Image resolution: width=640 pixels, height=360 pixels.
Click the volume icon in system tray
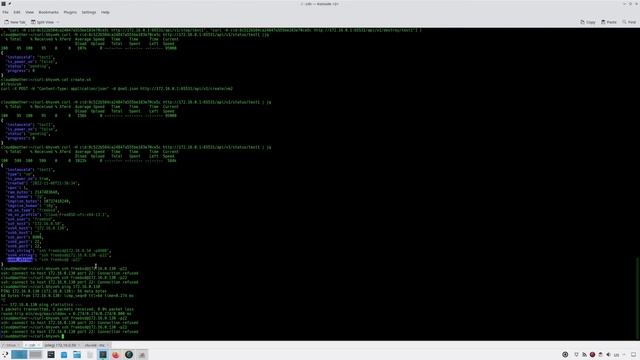click(608, 355)
